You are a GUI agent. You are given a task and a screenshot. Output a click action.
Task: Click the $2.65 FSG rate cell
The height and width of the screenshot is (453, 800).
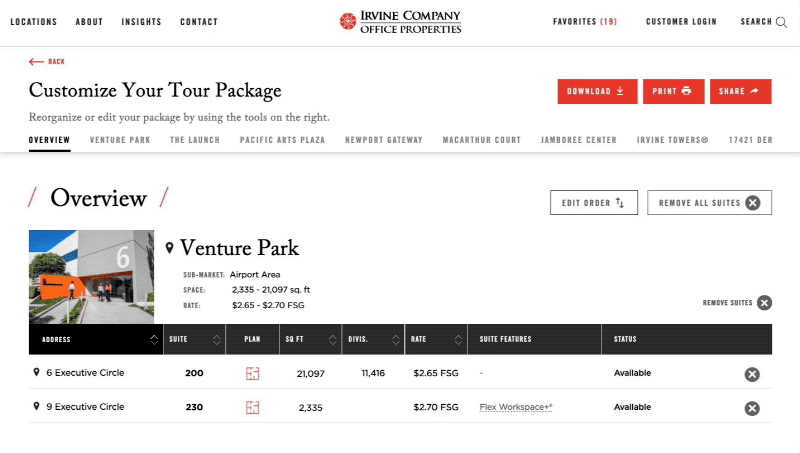tap(436, 373)
